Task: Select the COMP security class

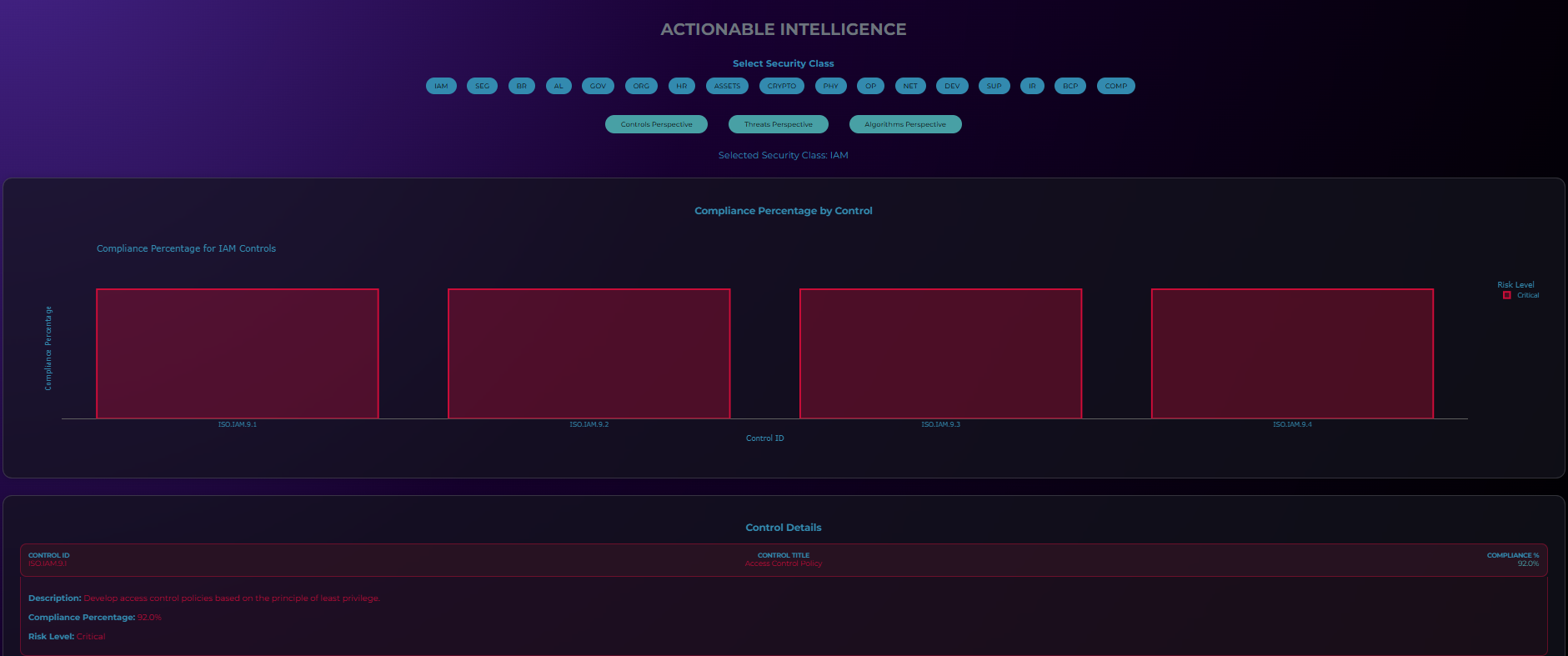Action: pyautogui.click(x=1115, y=86)
